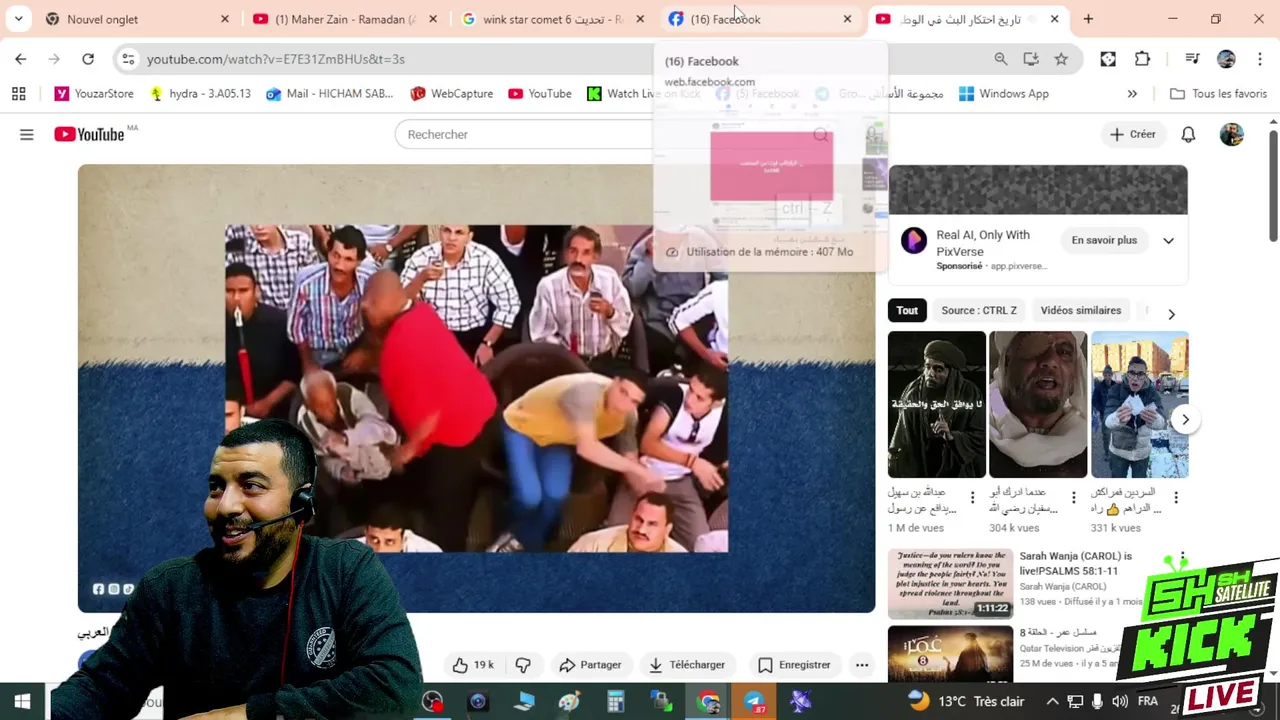
Task: Open Chrome from the taskbar
Action: pyautogui.click(x=708, y=702)
